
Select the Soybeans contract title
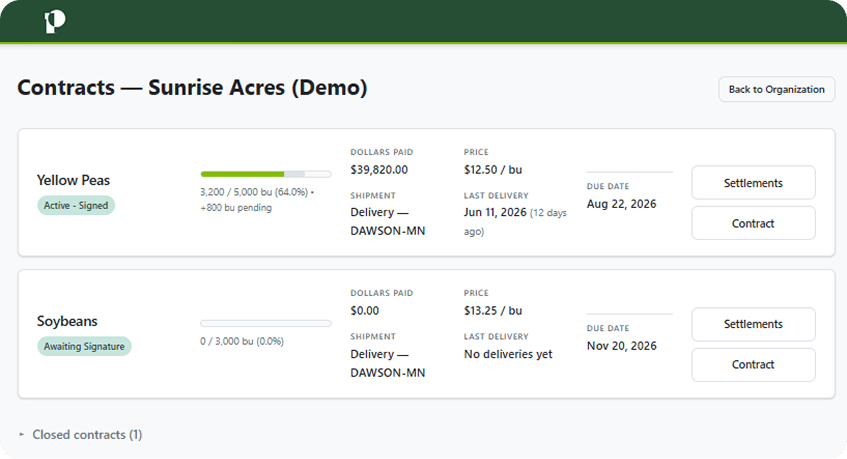67,321
